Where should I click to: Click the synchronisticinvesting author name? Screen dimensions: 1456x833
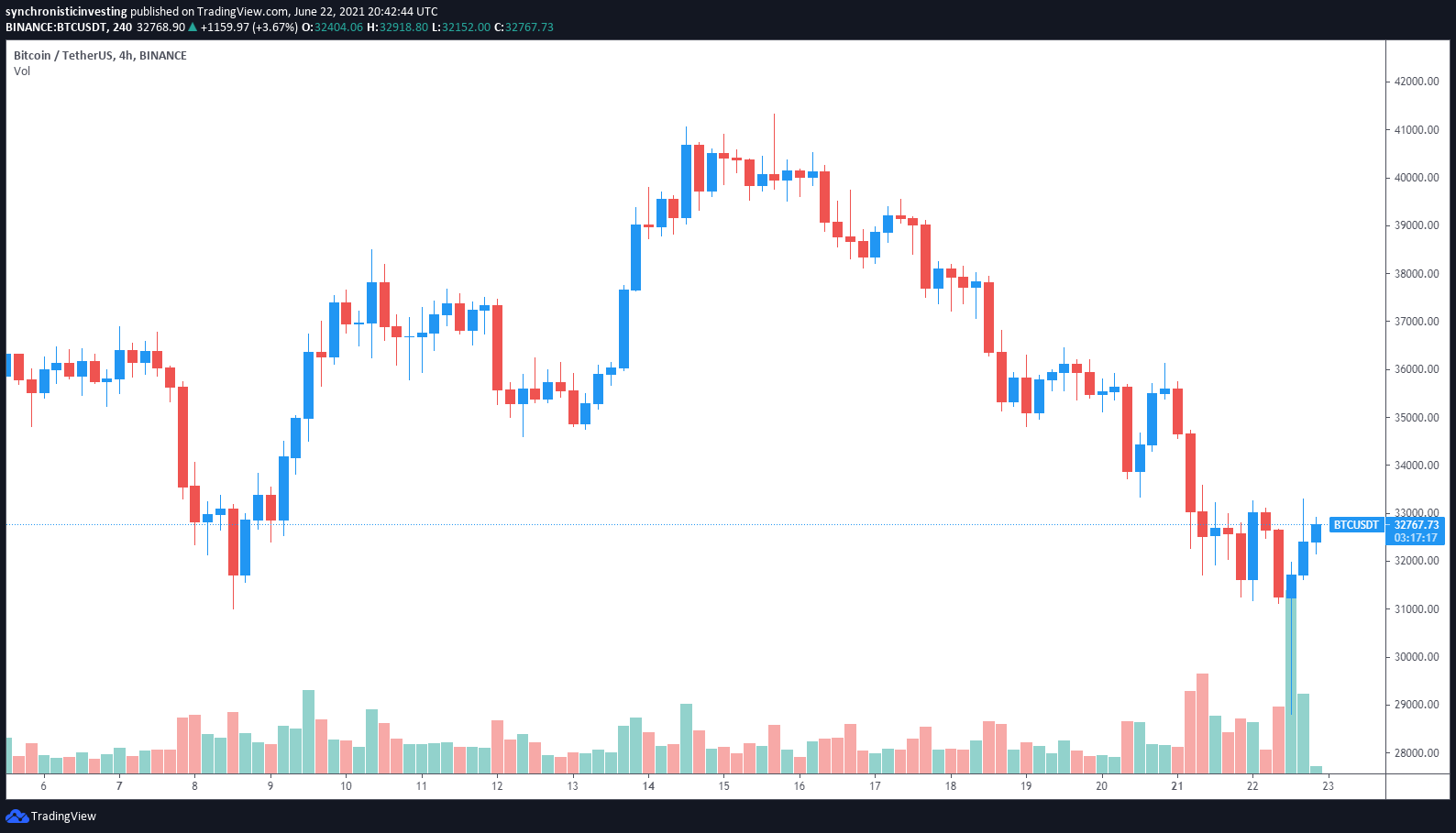pos(66,12)
